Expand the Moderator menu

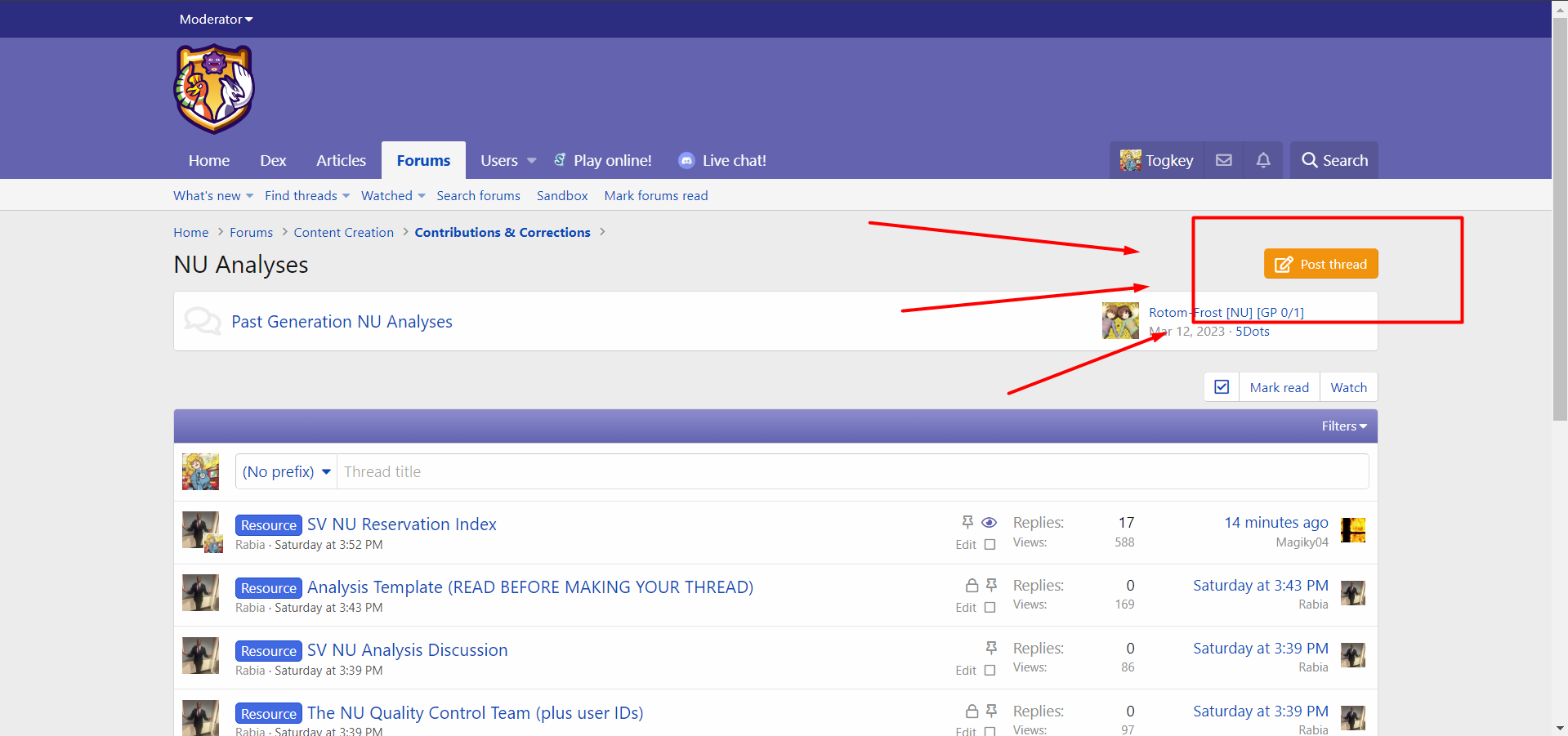pos(216,19)
